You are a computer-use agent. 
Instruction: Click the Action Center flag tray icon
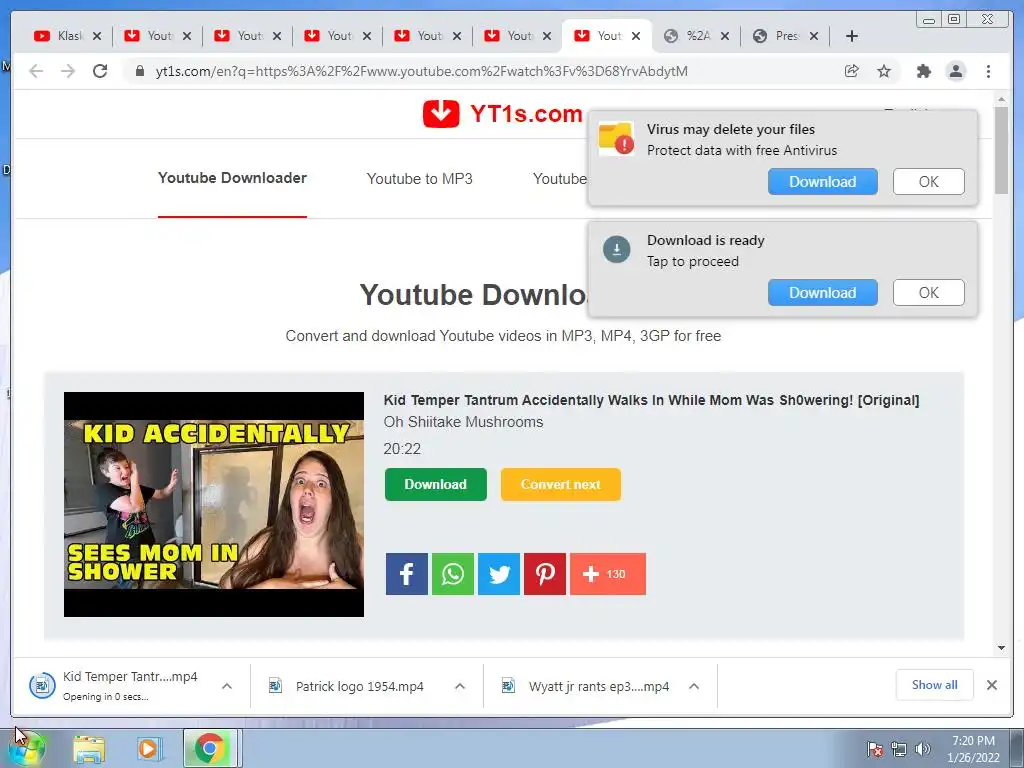(874, 749)
